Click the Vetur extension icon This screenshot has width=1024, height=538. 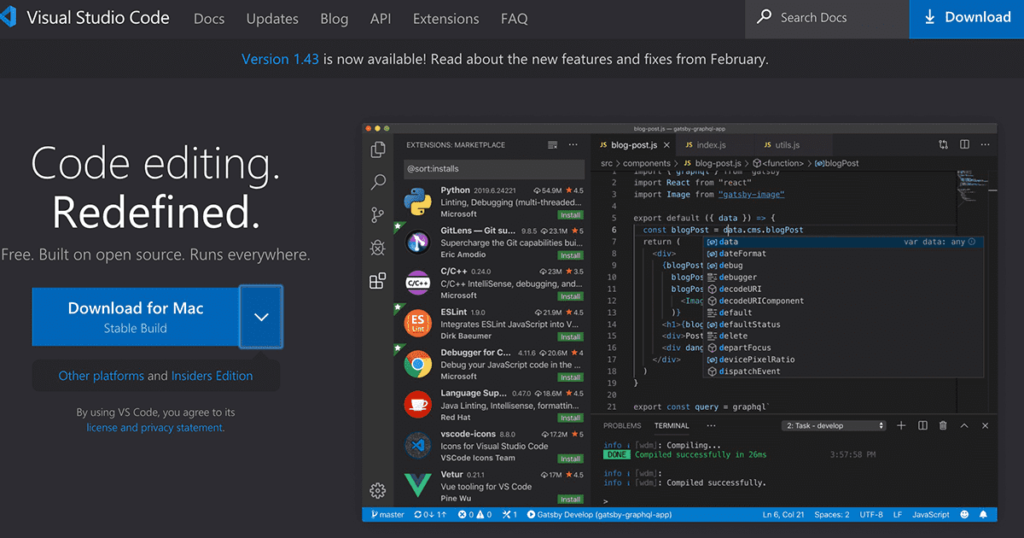[418, 485]
